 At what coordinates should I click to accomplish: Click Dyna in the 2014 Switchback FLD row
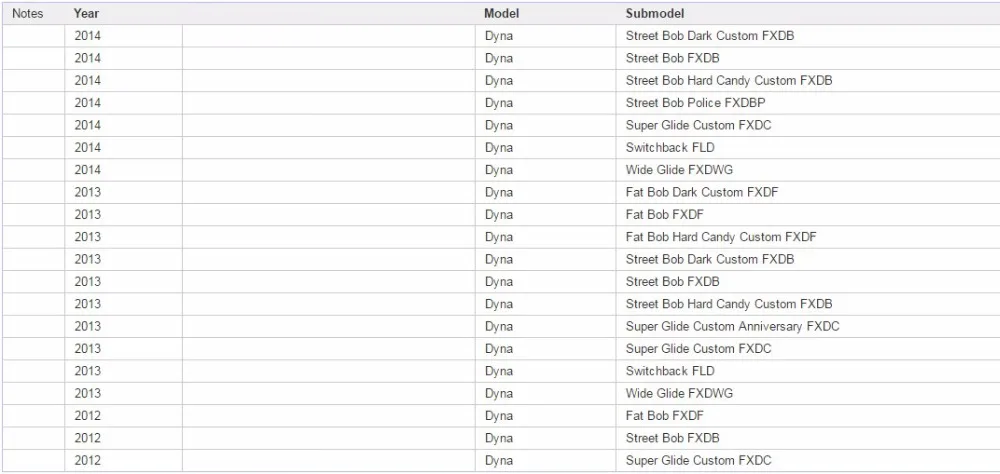click(x=499, y=147)
